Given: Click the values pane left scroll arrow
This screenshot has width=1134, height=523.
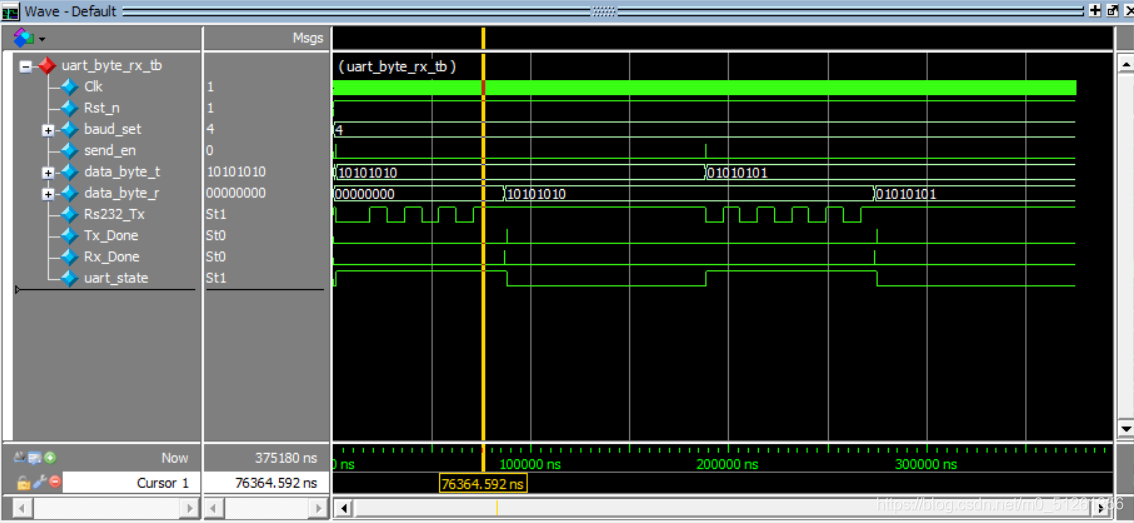Looking at the screenshot, I should coord(215,508).
